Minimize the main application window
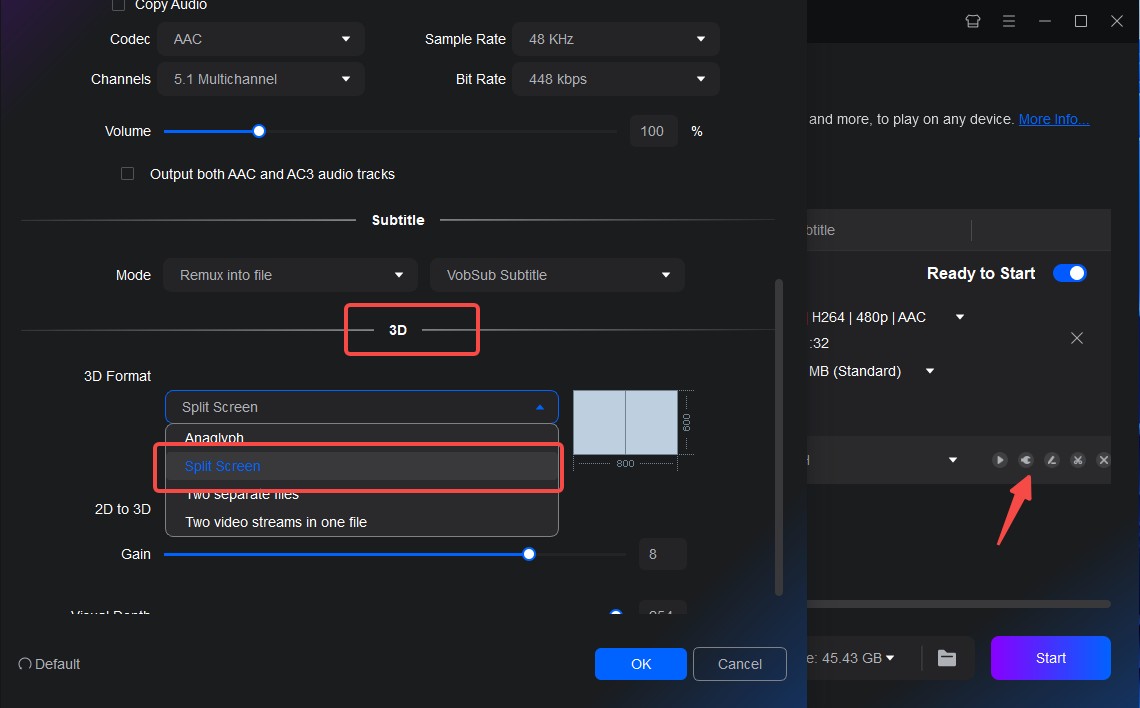The image size is (1140, 708). 1045,21
